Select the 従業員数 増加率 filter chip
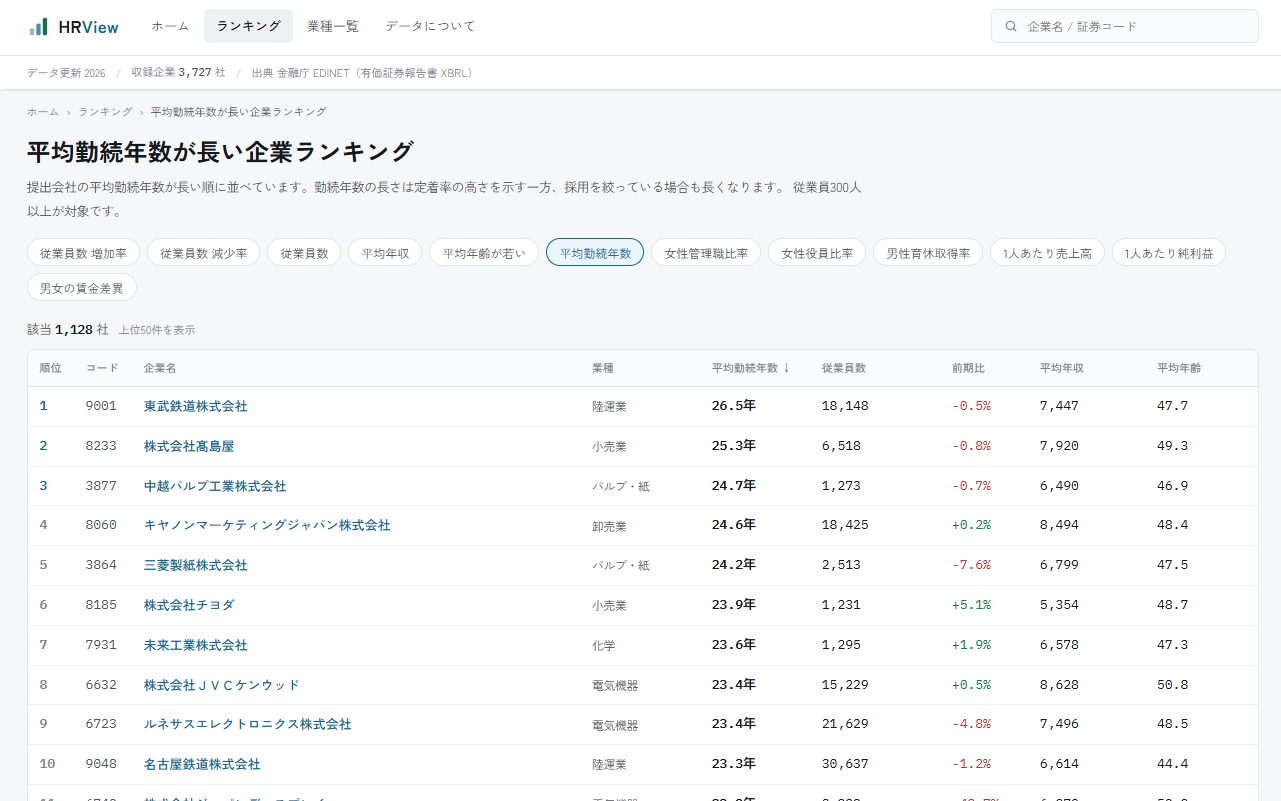 click(83, 253)
